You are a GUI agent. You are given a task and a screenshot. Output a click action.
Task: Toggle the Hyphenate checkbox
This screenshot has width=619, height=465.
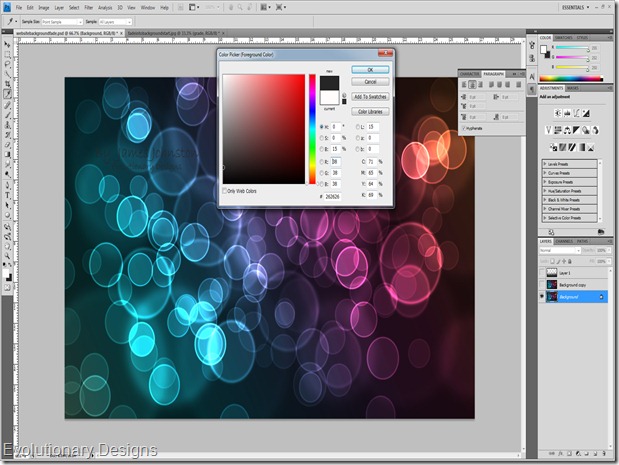click(x=463, y=128)
